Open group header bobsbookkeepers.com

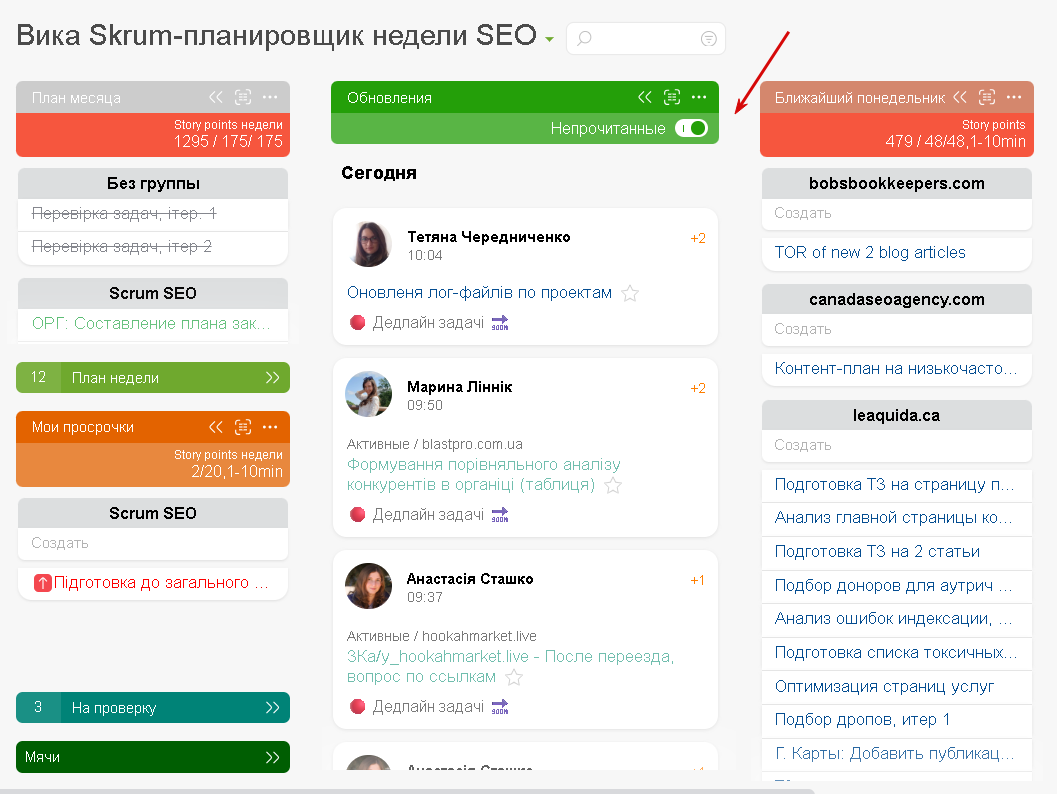897,183
